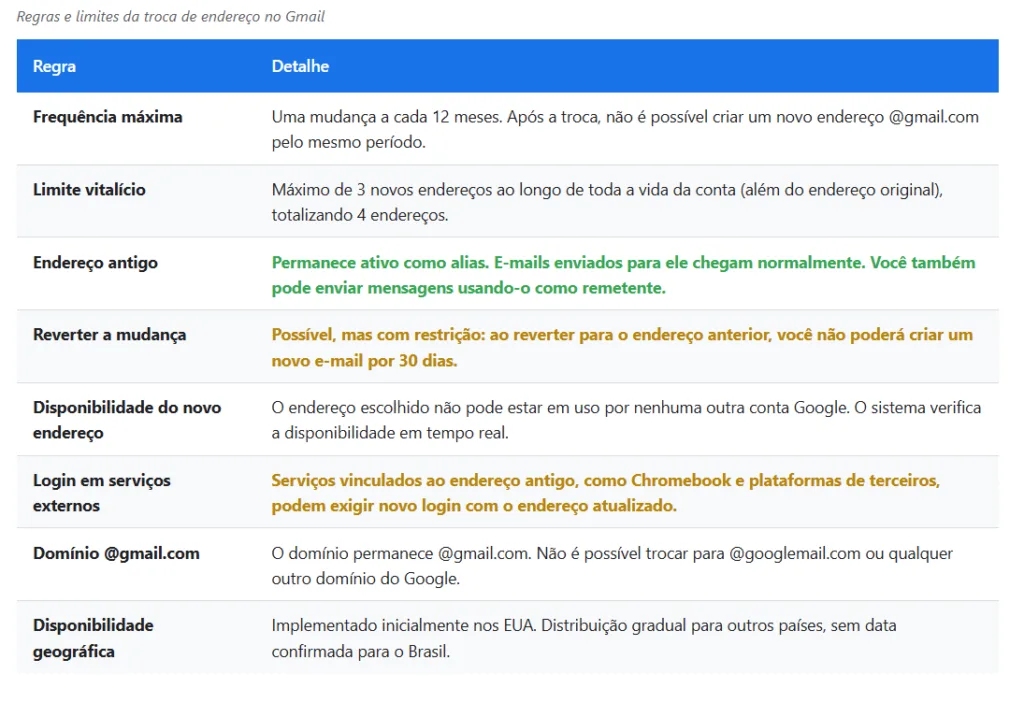
Task: Select the 'Limite vitalício' row label
Action: 89,190
